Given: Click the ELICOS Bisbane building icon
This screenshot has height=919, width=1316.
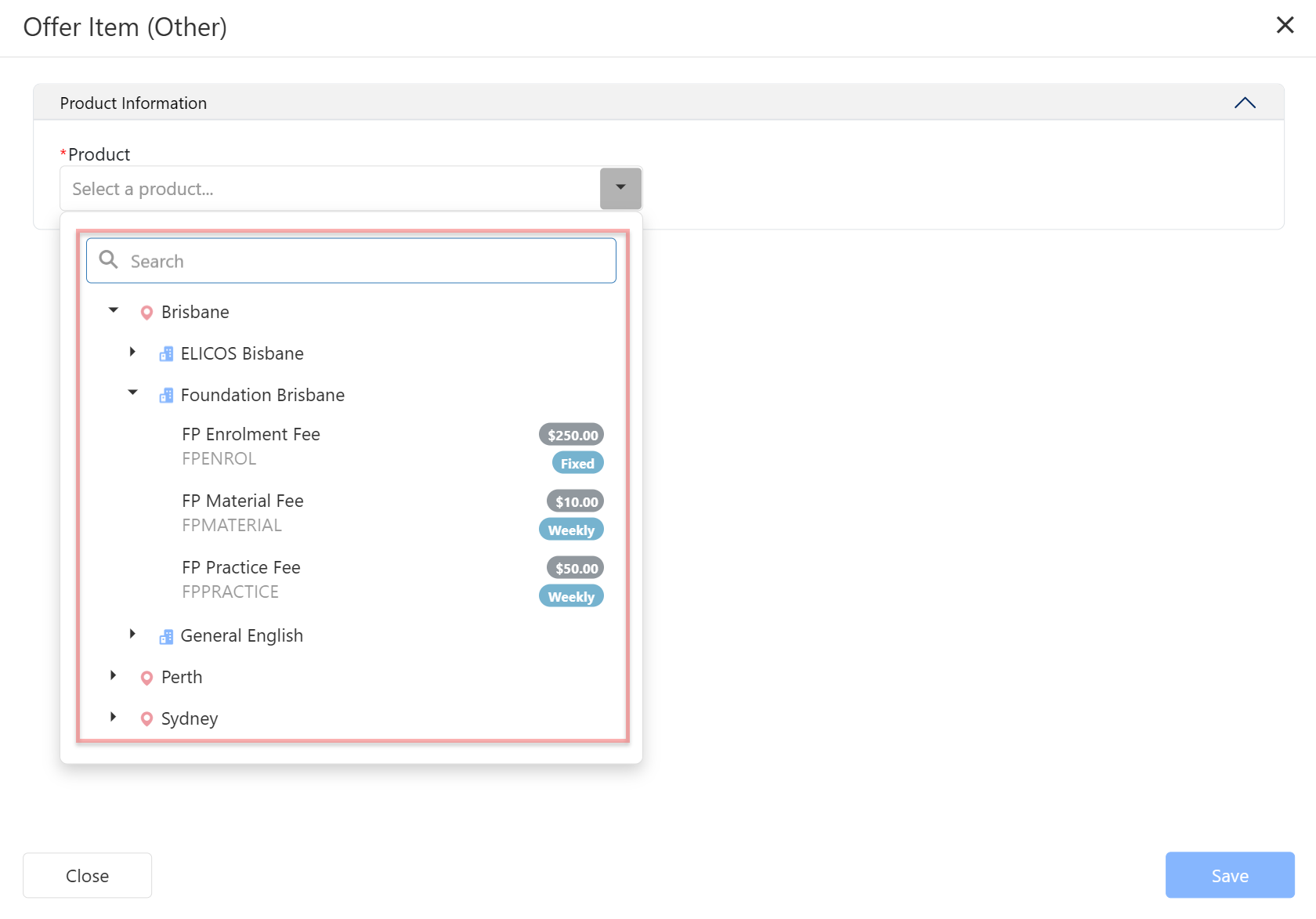Looking at the screenshot, I should (x=166, y=354).
